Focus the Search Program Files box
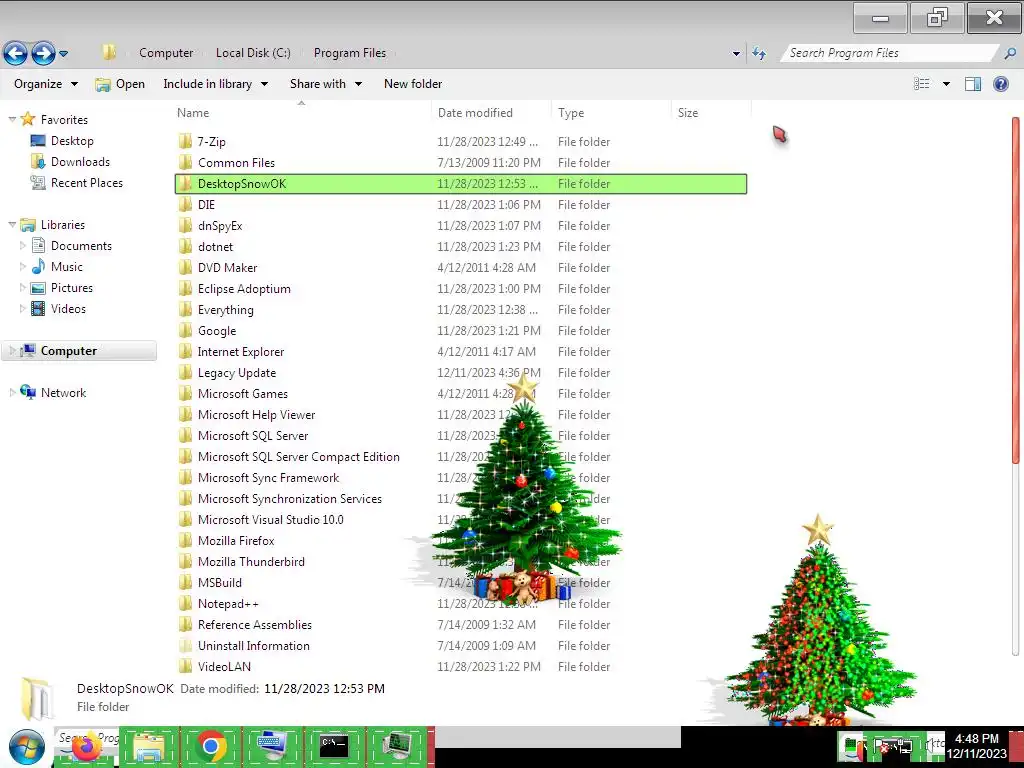 (x=888, y=53)
